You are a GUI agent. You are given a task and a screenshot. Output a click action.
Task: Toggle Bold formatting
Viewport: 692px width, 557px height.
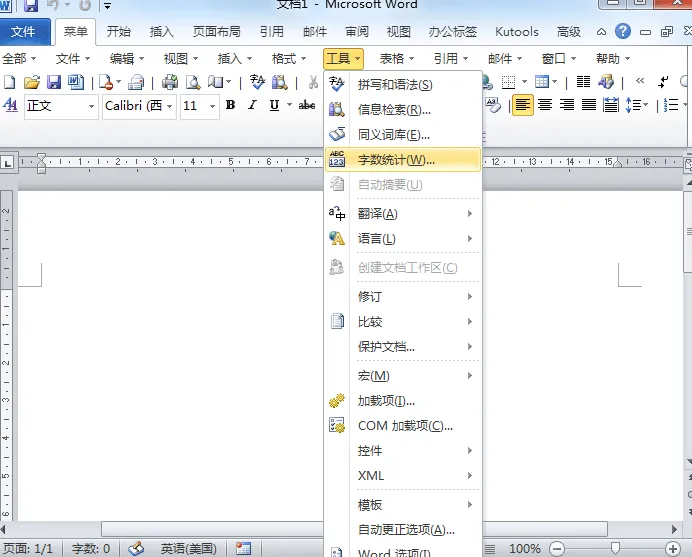point(230,105)
